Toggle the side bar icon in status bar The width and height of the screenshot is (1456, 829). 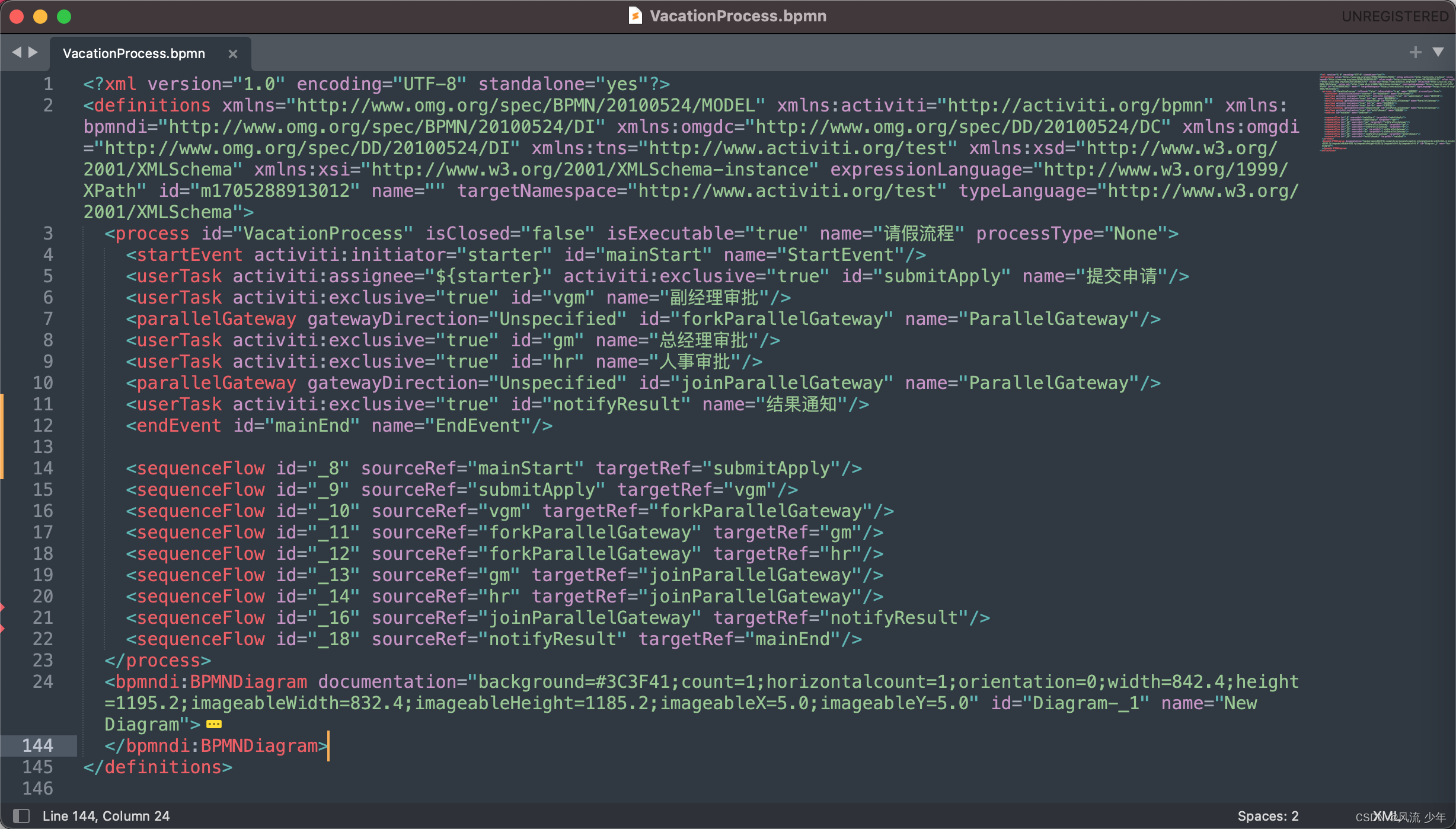[21, 816]
